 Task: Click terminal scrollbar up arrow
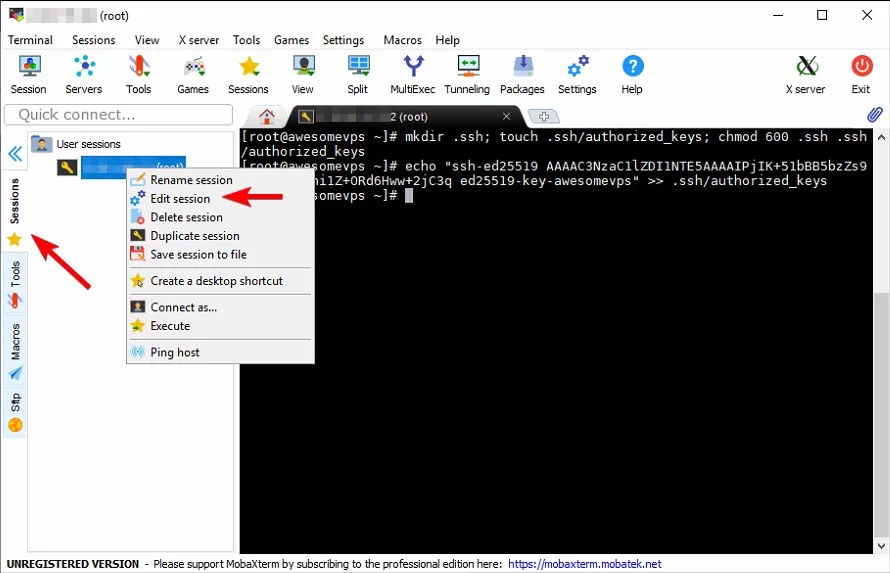(x=881, y=137)
